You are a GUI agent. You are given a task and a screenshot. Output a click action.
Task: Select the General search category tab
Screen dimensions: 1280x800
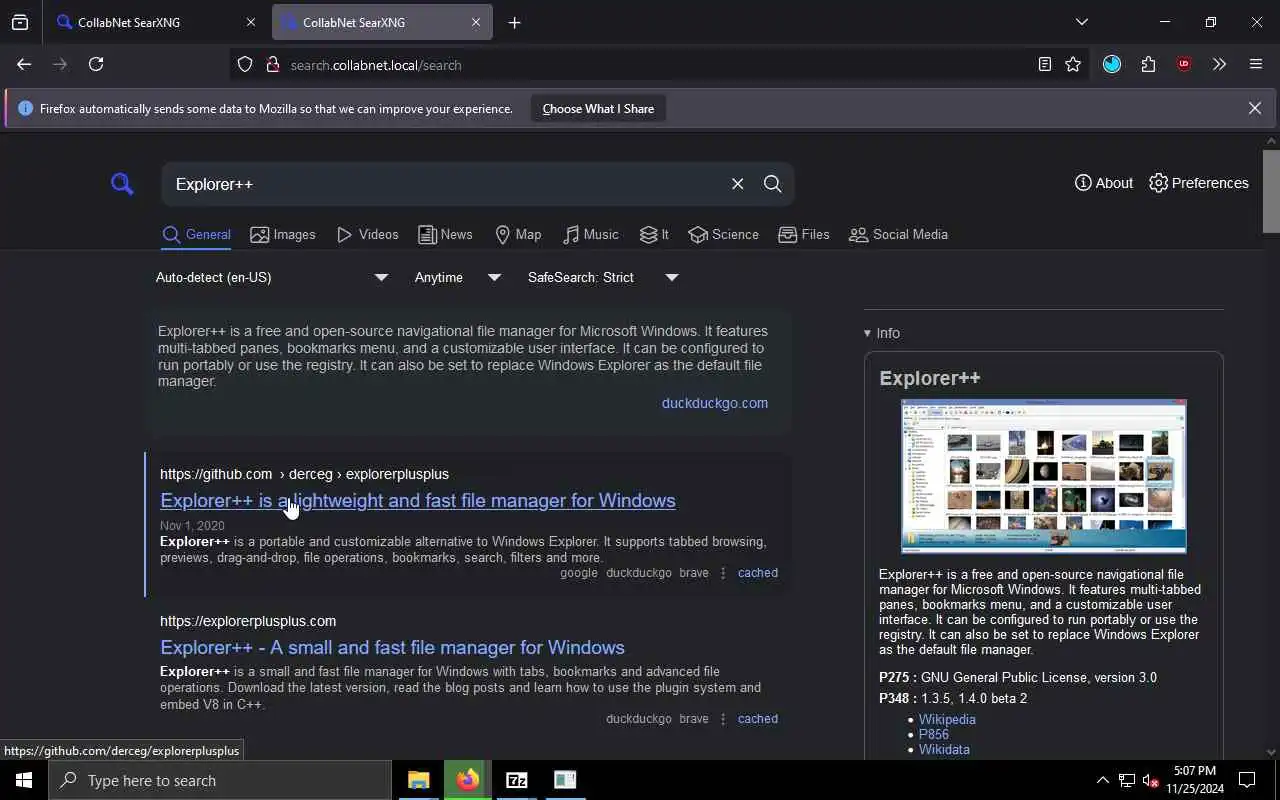(196, 234)
